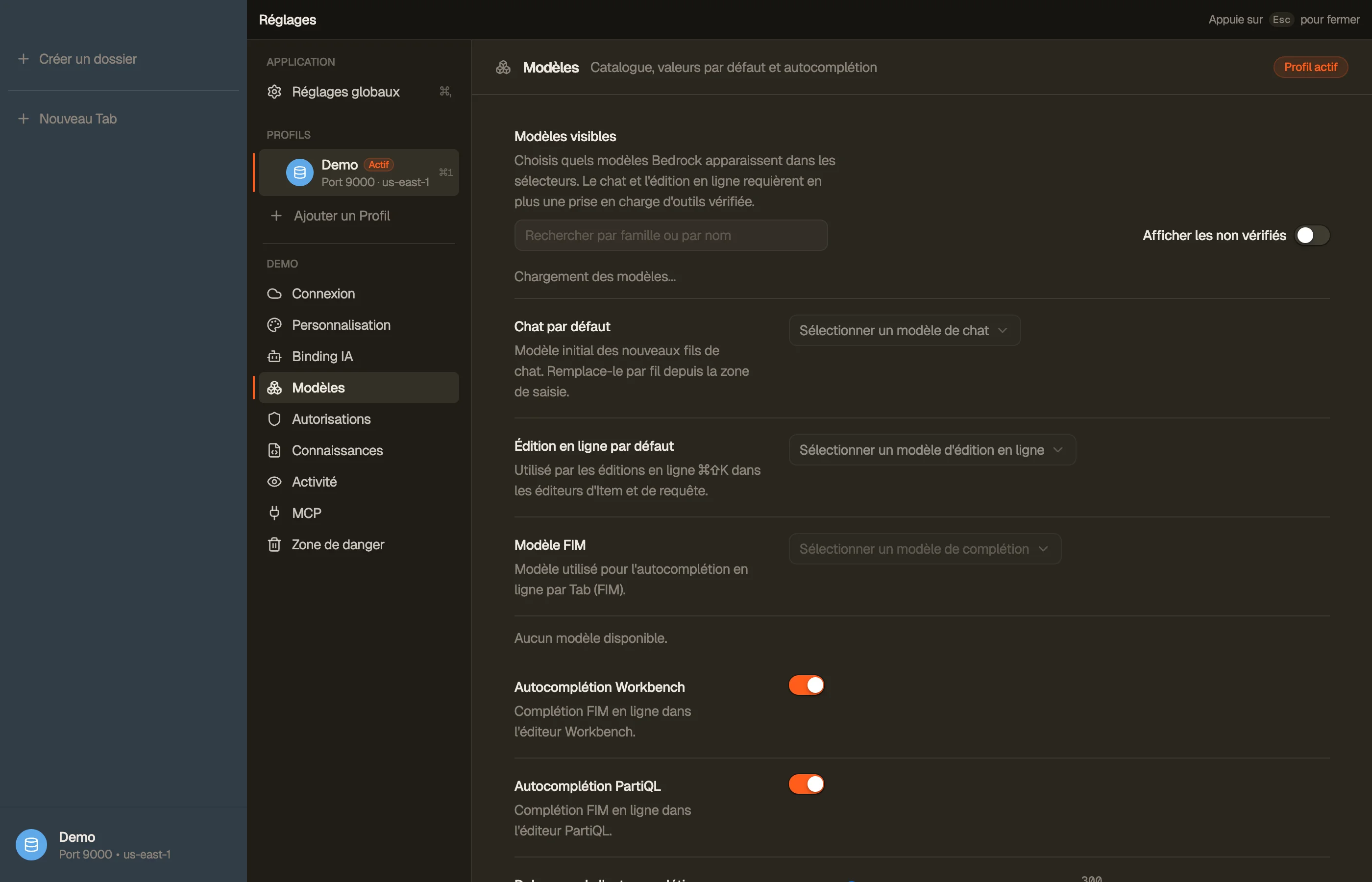Open the Sélectionner un modèle de complétion dropdown

click(925, 549)
